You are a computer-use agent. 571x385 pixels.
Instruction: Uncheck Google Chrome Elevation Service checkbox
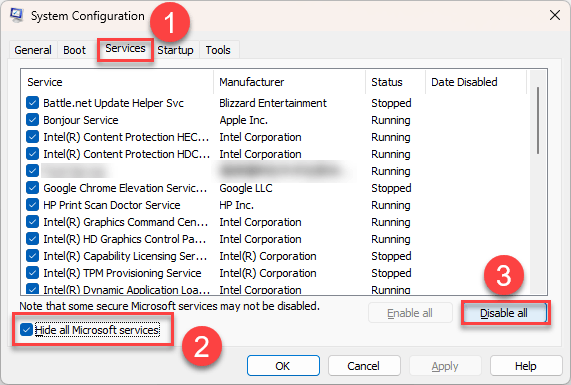click(x=32, y=188)
